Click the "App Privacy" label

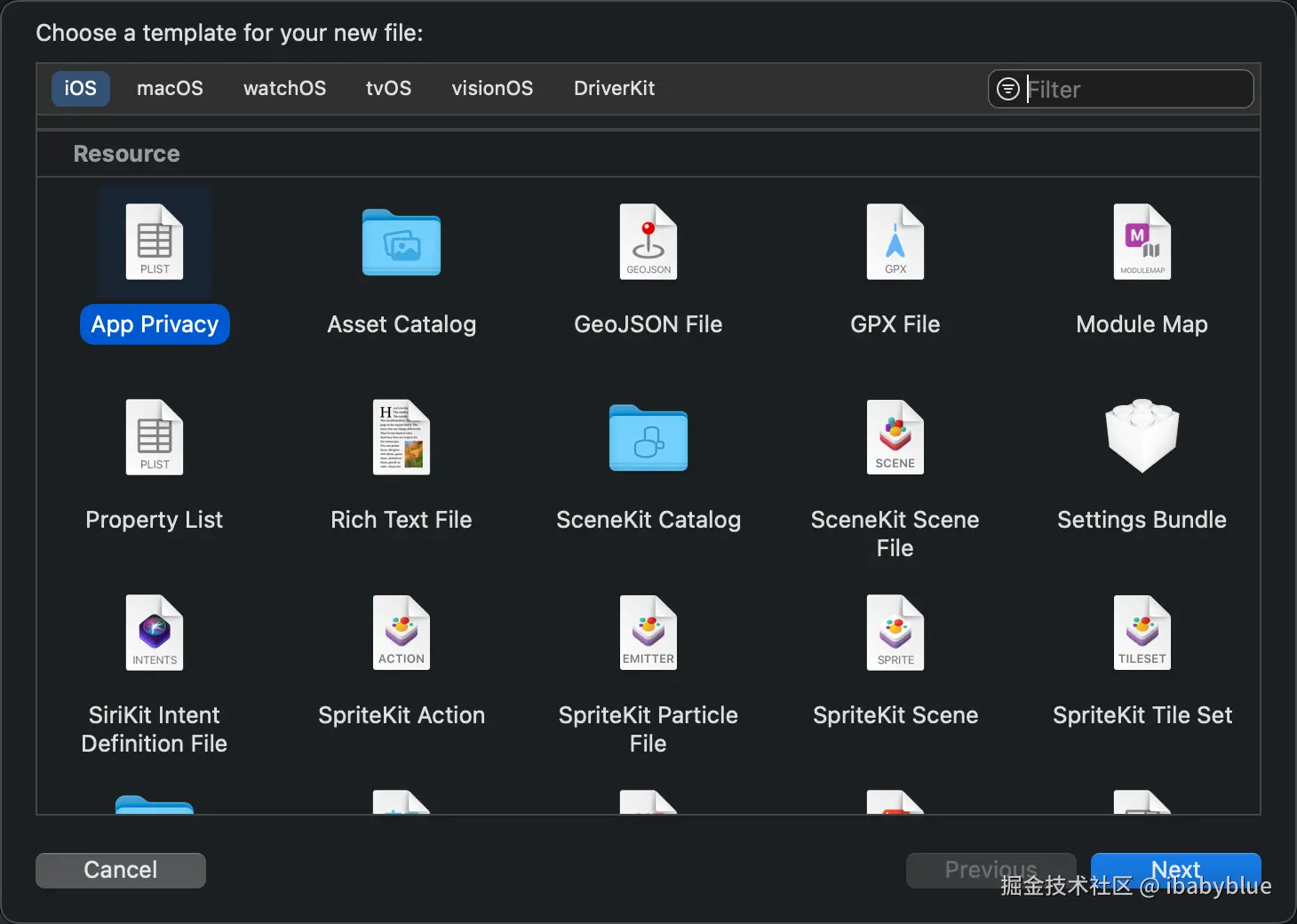(155, 324)
